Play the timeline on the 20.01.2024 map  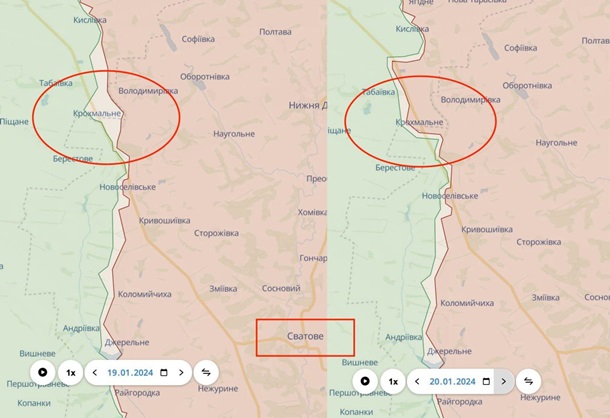coord(365,381)
